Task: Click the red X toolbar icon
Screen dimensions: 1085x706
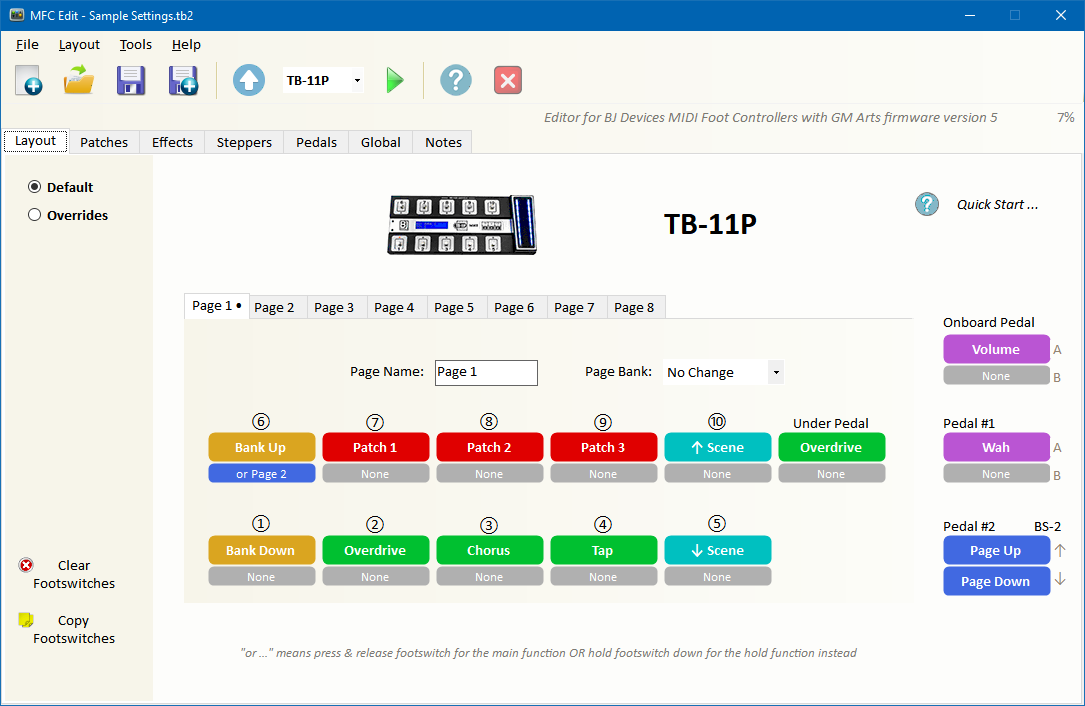Action: coord(508,80)
